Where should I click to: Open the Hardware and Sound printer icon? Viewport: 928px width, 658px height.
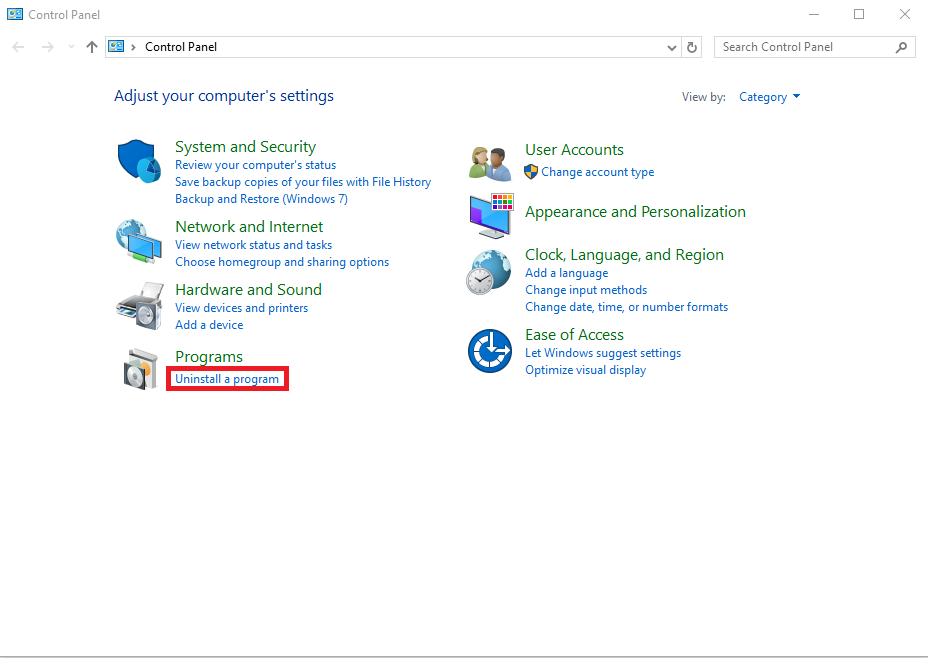pyautogui.click(x=140, y=305)
